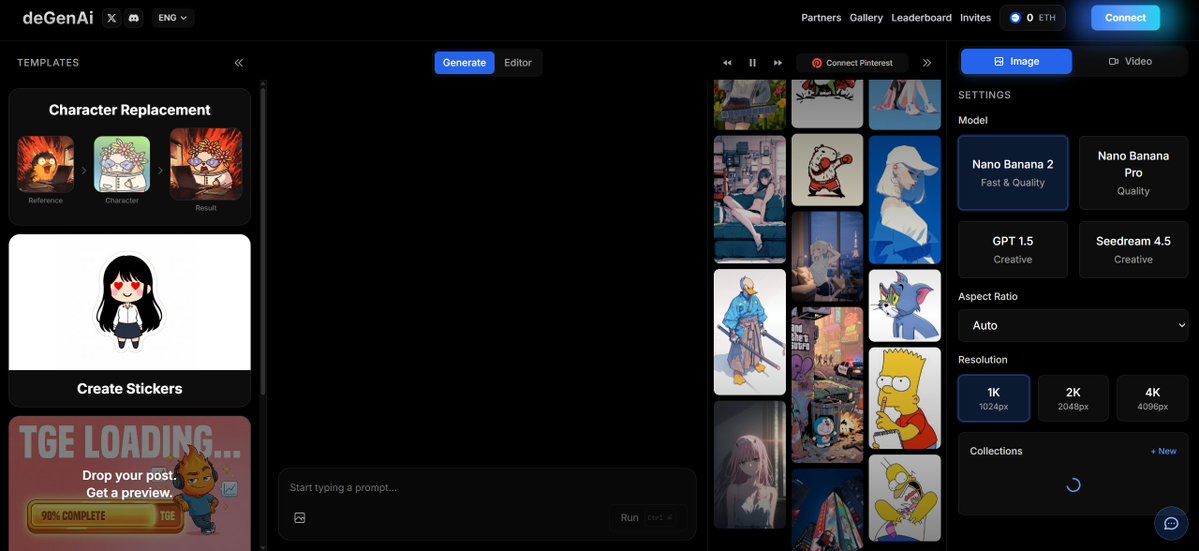Click + New in Collections
Screen dimensions: 1199x551
click(x=1163, y=452)
